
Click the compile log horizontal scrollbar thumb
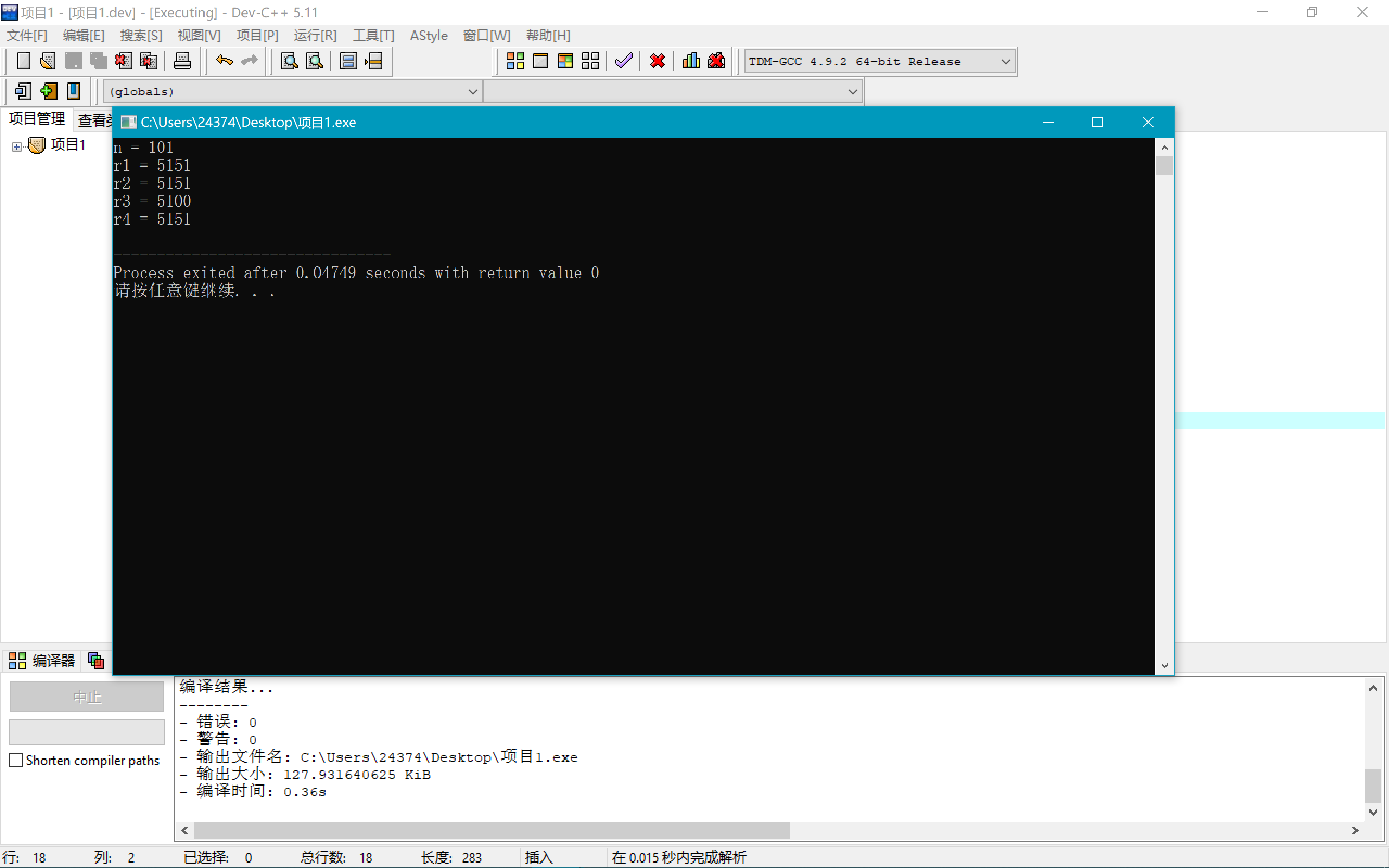pos(492,830)
